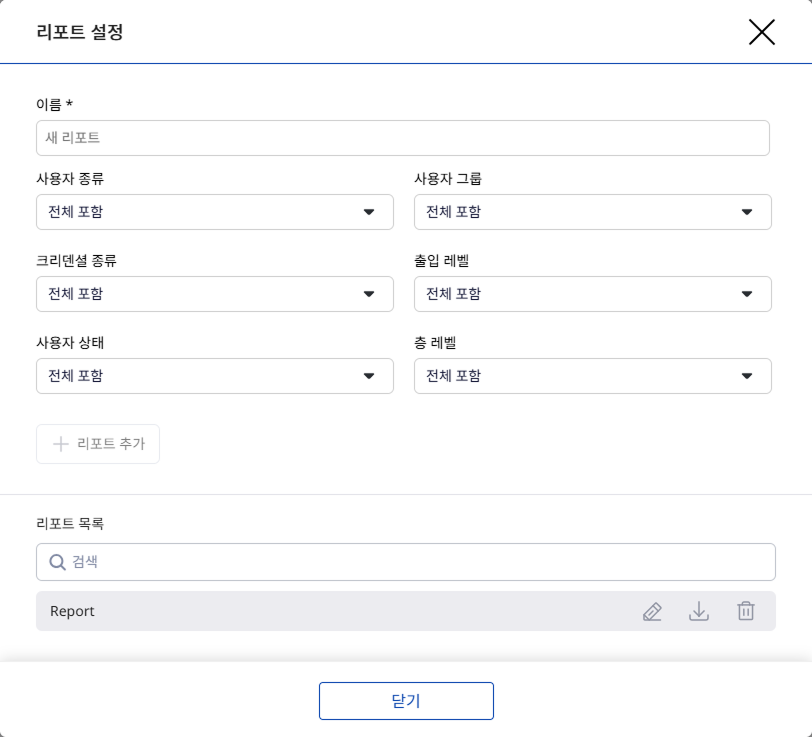This screenshot has width=812, height=737.
Task: Click the 닫기 button
Action: (406, 701)
